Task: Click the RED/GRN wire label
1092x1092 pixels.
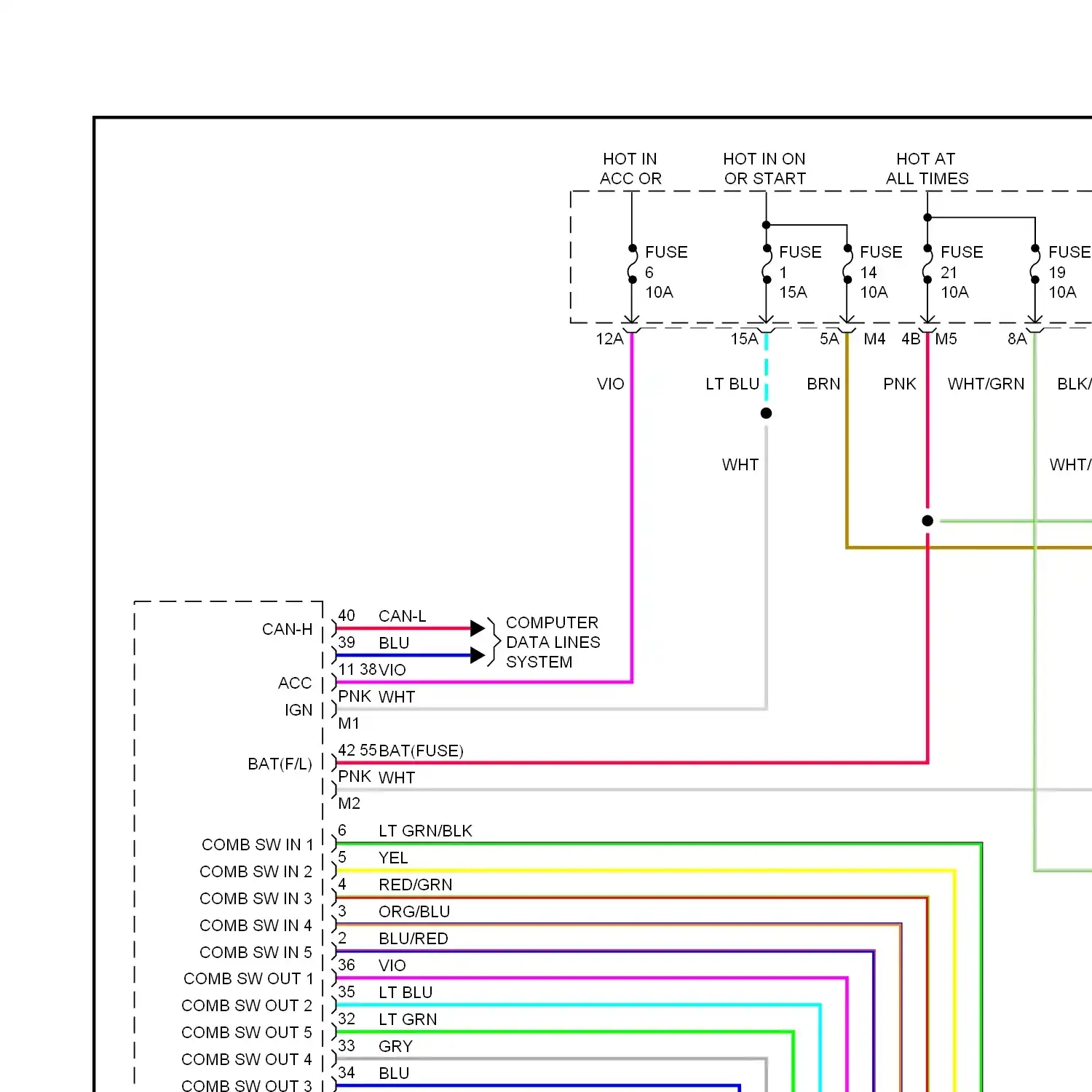Action: tap(415, 885)
